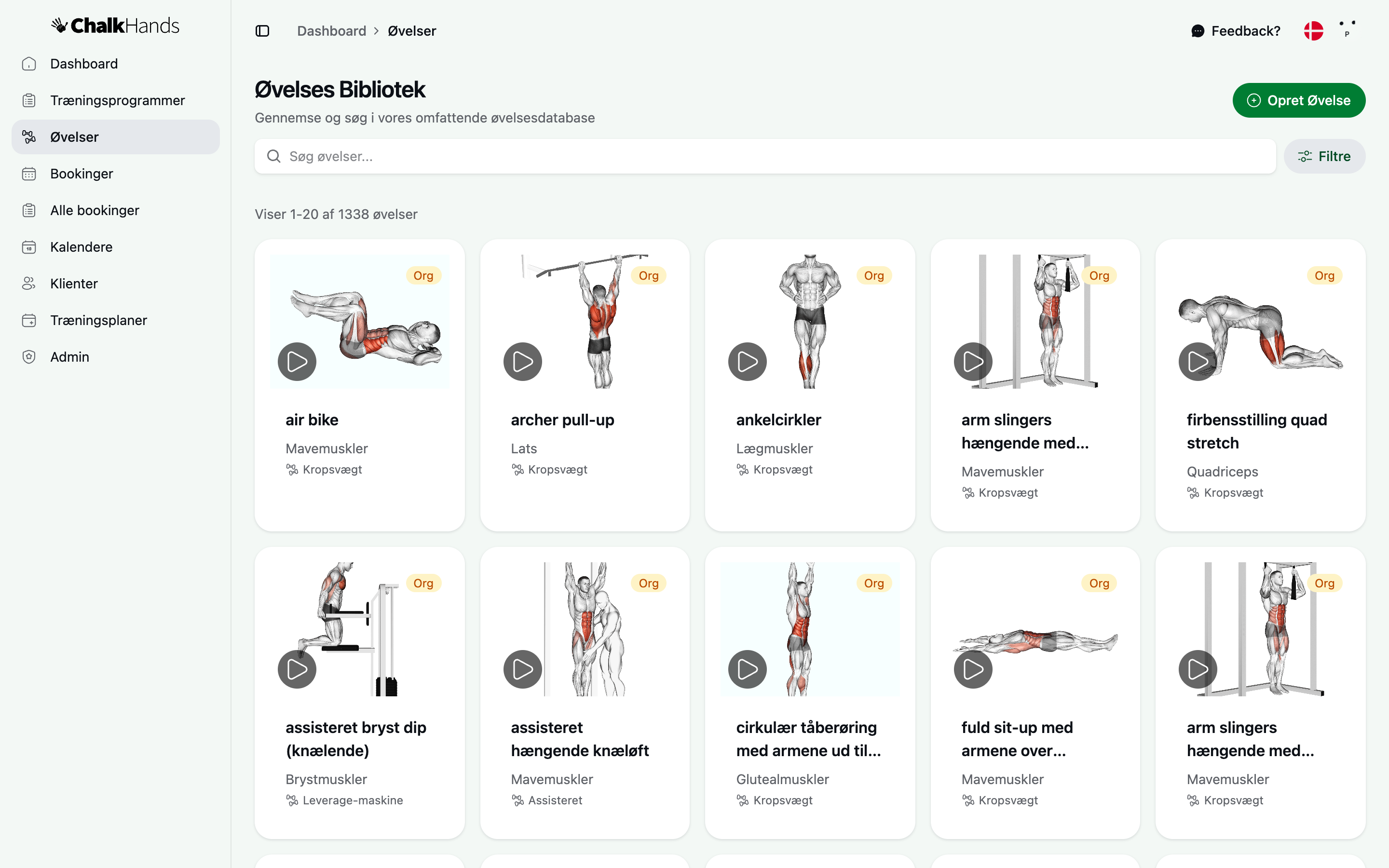Click the Feedback speech bubble icon
Viewport: 1389px width, 868px height.
[1198, 31]
